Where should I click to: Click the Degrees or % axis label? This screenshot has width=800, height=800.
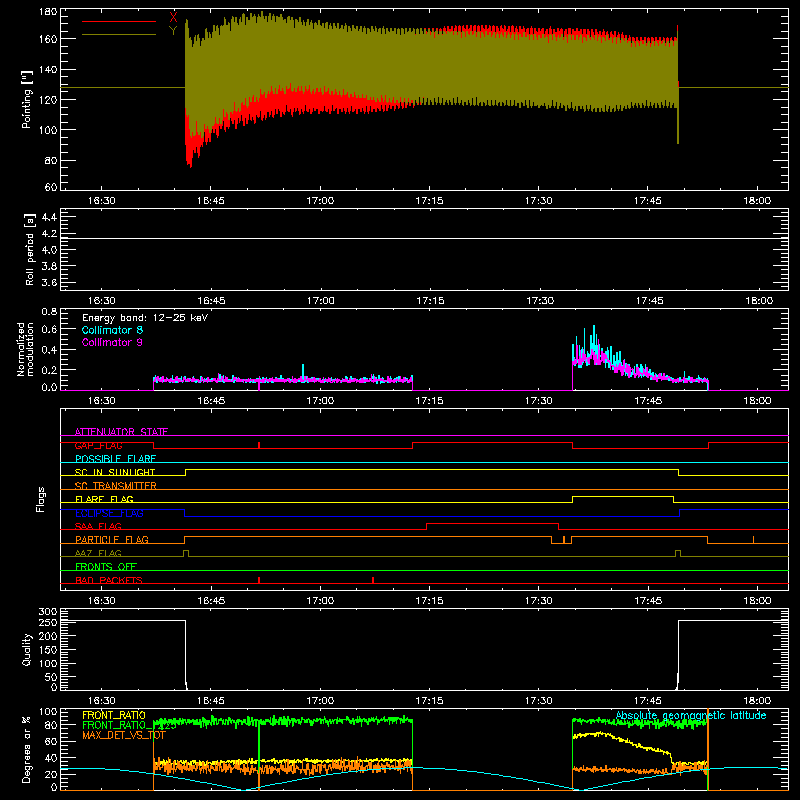click(26, 749)
